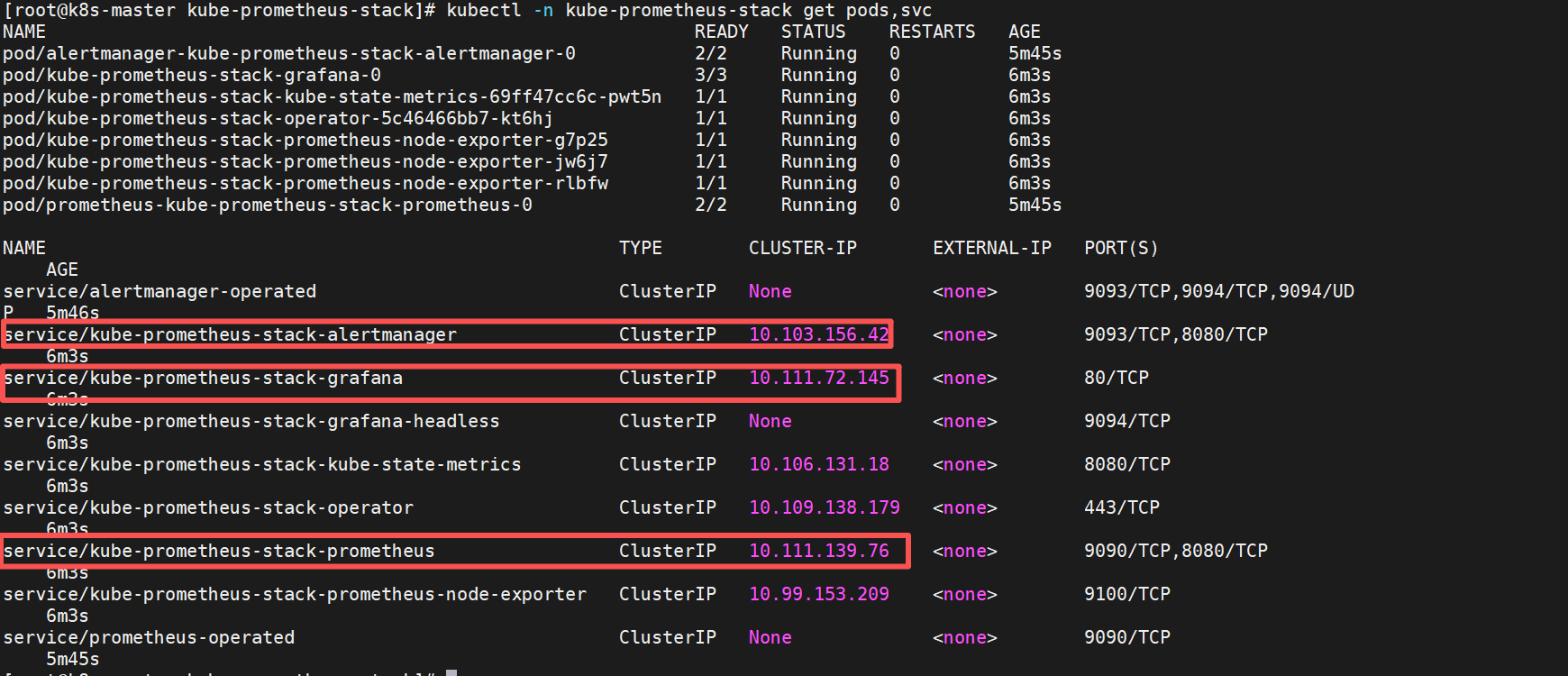This screenshot has height=676, width=1568.
Task: Click READY 2/2 of the alertmanager-0 pod
Action: (x=711, y=53)
